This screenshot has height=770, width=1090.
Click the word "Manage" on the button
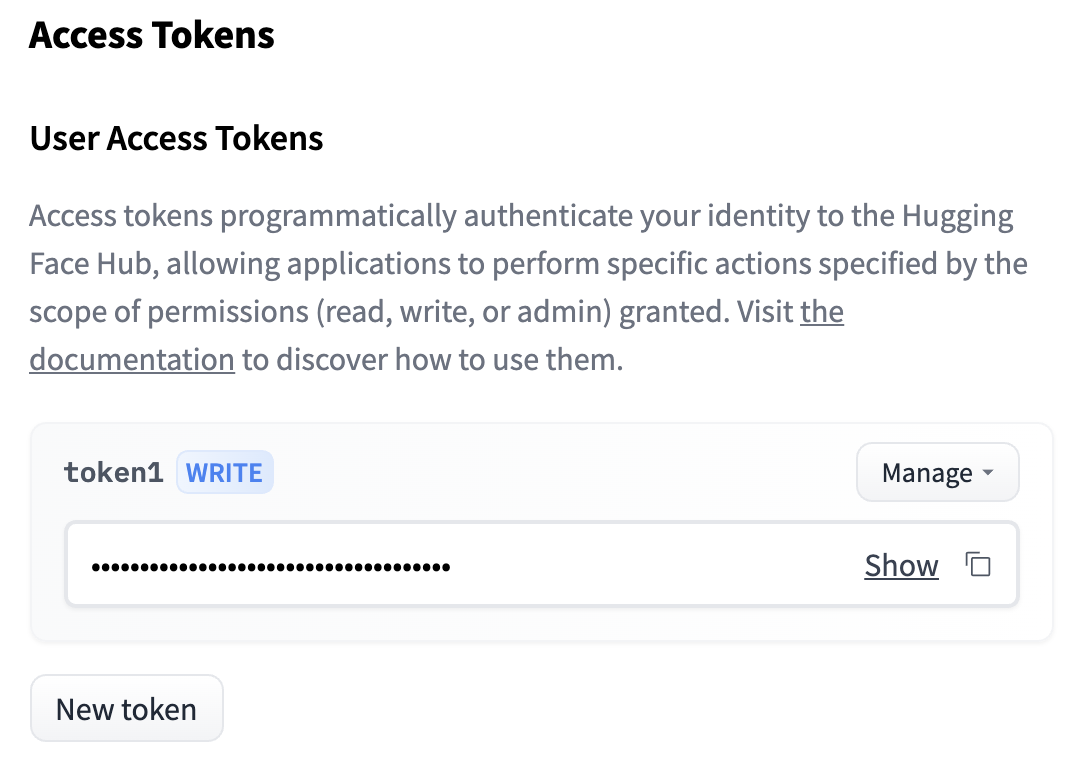point(927,473)
